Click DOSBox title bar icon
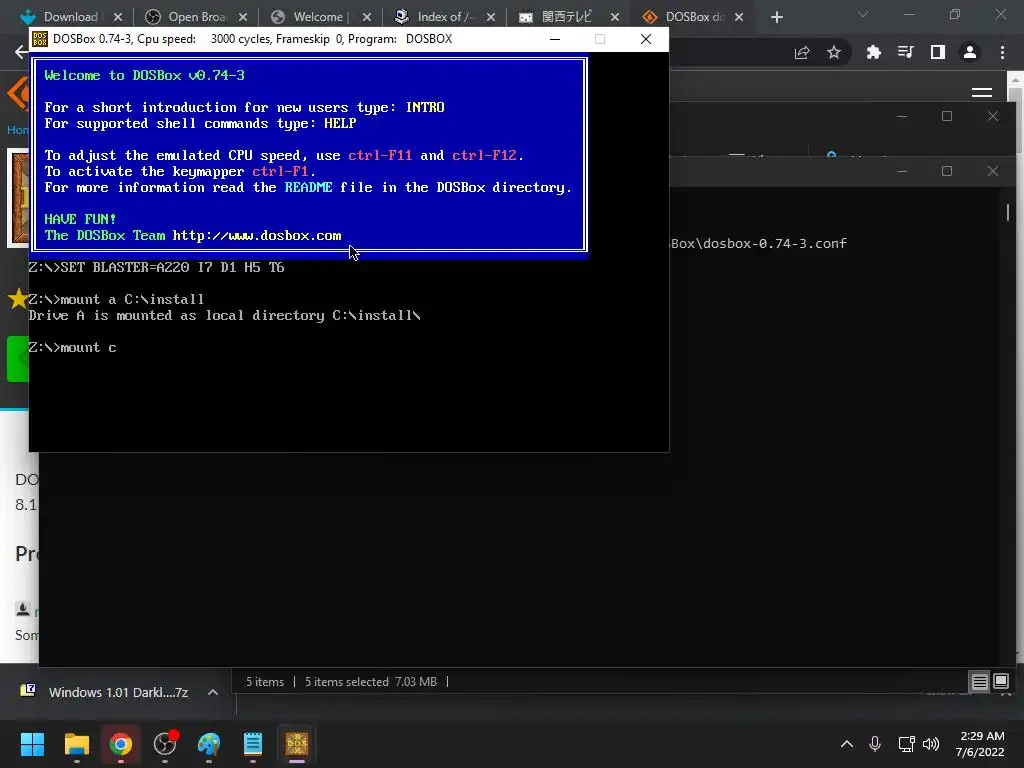The image size is (1024, 768). coord(40,39)
